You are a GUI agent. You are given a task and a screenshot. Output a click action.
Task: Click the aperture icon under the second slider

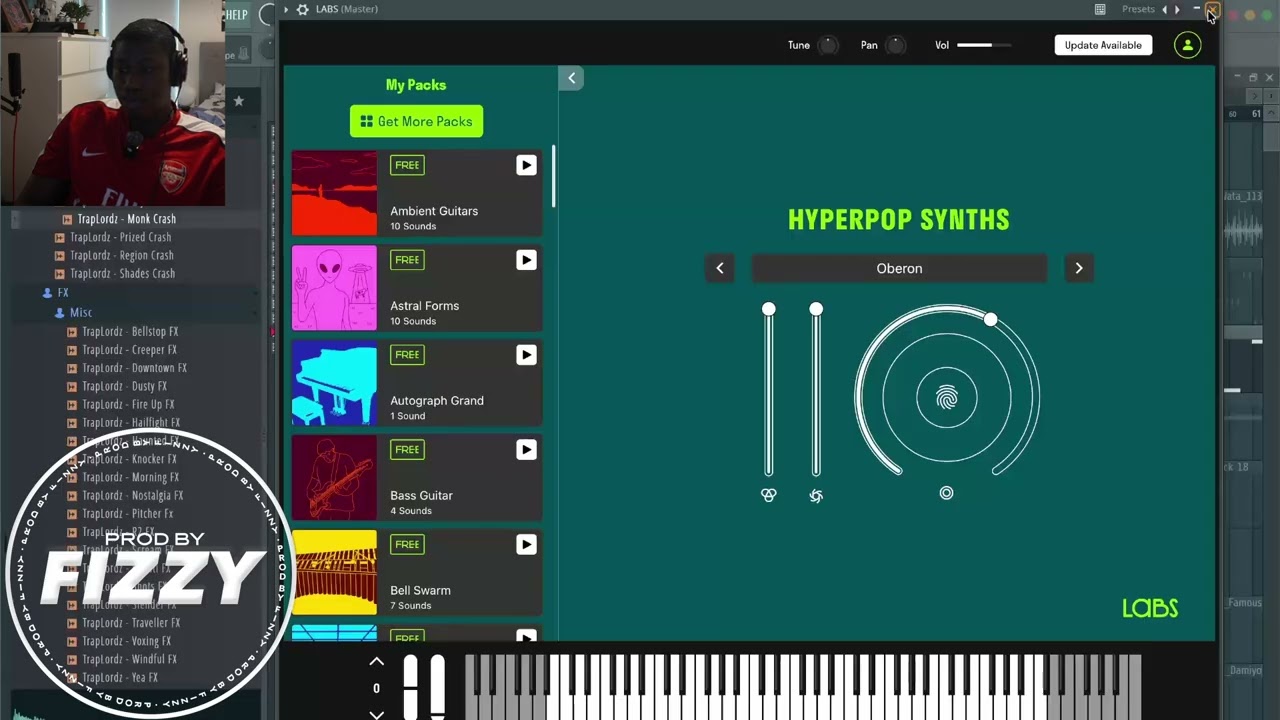(x=816, y=495)
